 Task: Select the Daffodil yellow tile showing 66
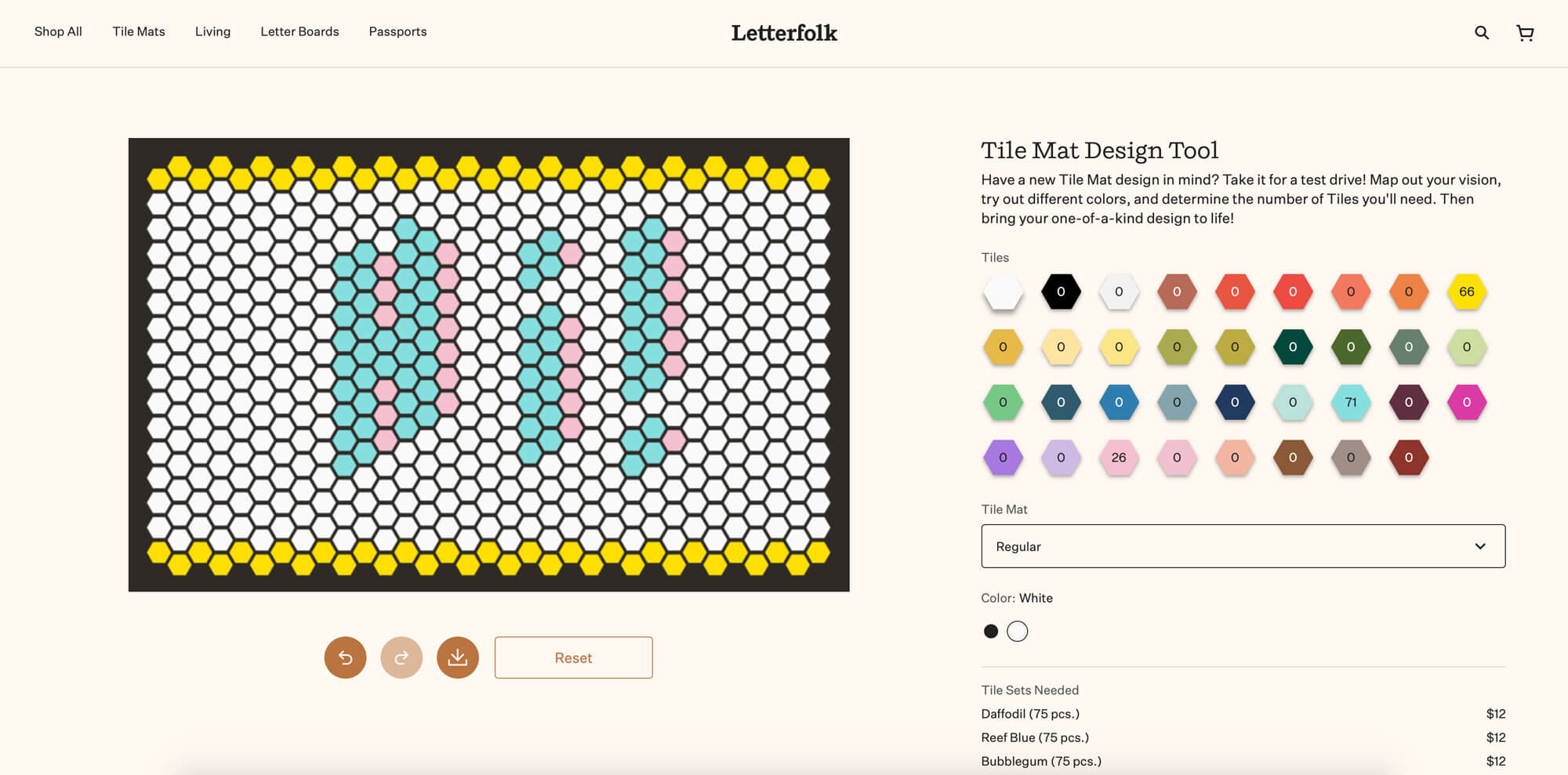[x=1467, y=291]
